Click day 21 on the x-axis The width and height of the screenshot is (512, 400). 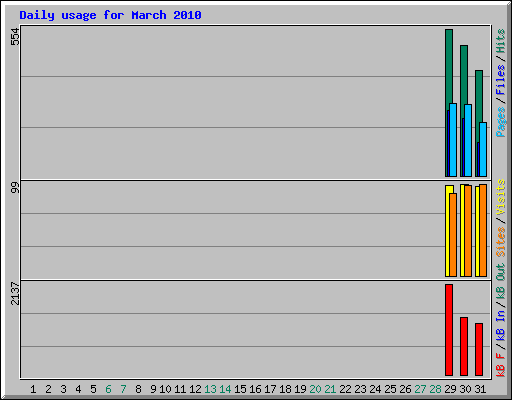tap(330, 389)
